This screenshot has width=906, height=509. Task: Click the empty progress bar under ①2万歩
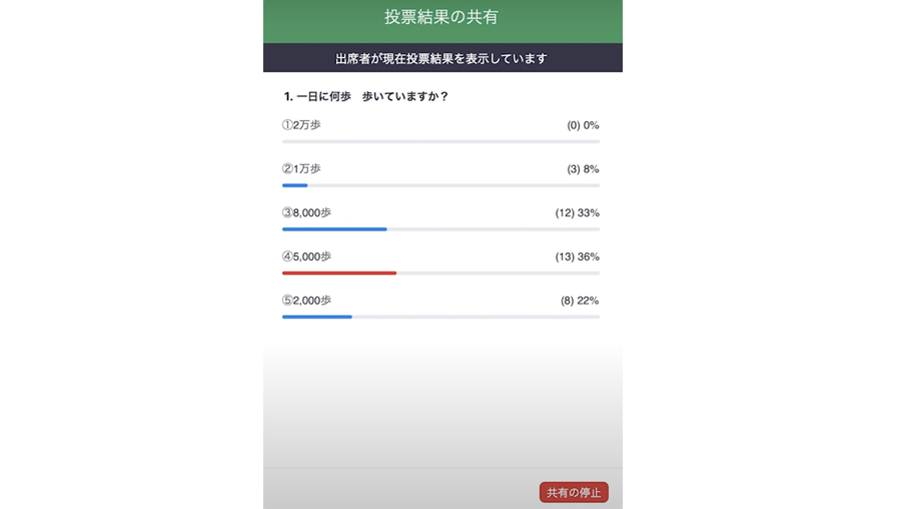441,142
